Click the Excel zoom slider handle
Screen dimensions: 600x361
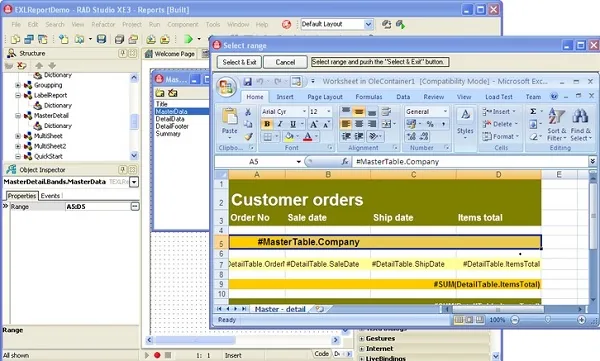click(x=548, y=319)
